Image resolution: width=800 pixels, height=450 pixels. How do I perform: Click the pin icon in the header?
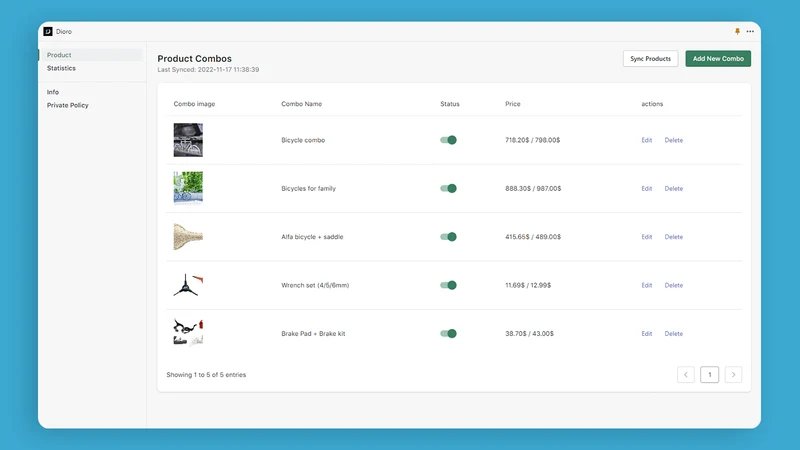(737, 32)
